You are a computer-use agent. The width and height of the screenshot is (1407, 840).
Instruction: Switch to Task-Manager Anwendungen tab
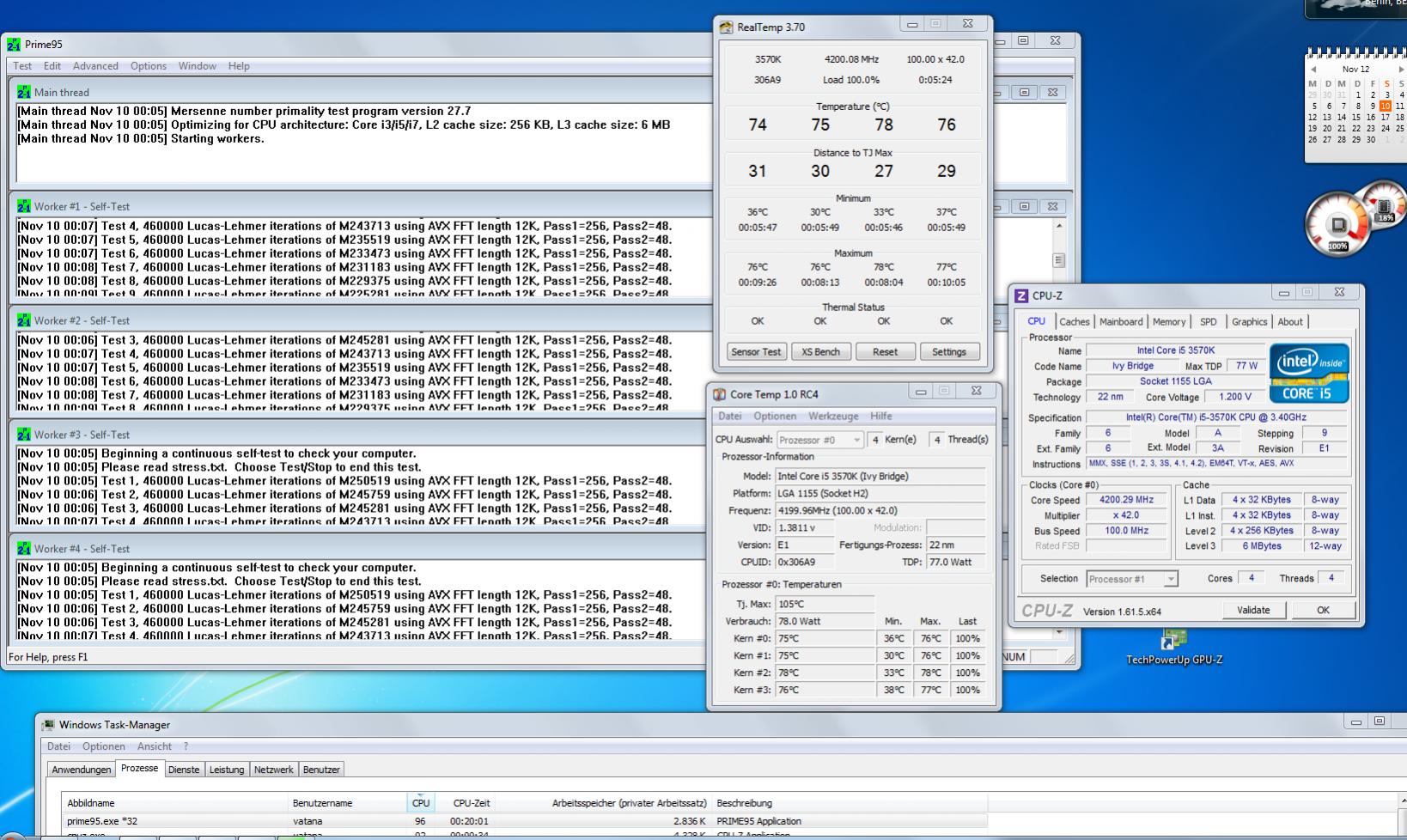coord(82,770)
